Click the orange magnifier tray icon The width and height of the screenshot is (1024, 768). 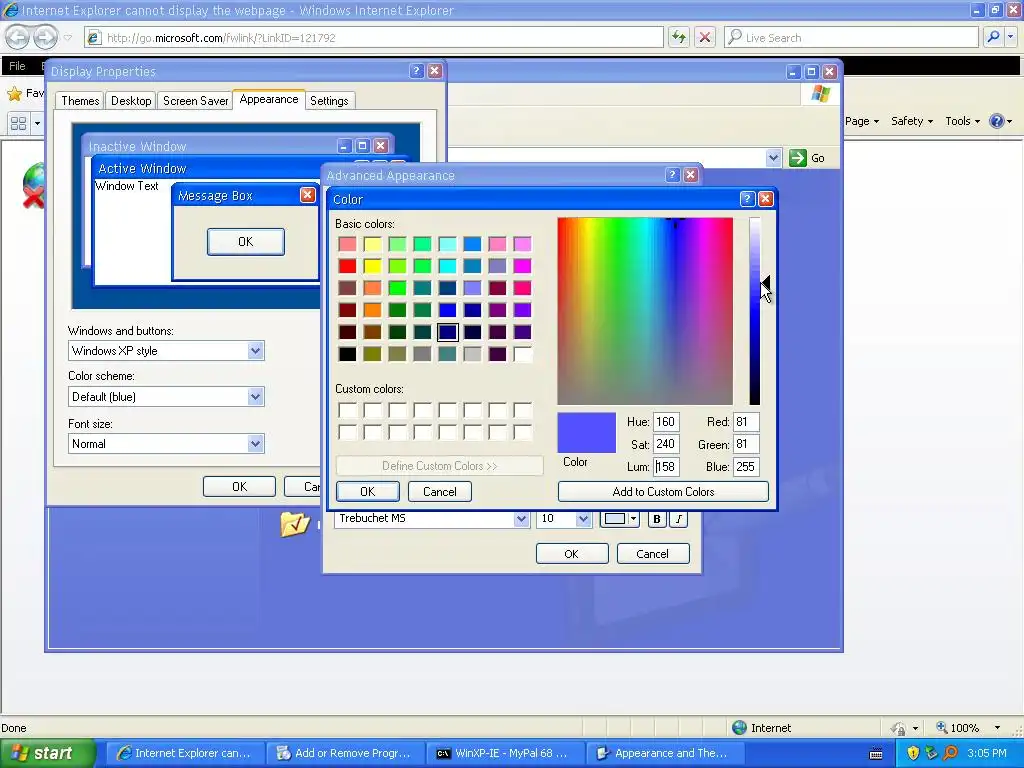click(x=950, y=754)
